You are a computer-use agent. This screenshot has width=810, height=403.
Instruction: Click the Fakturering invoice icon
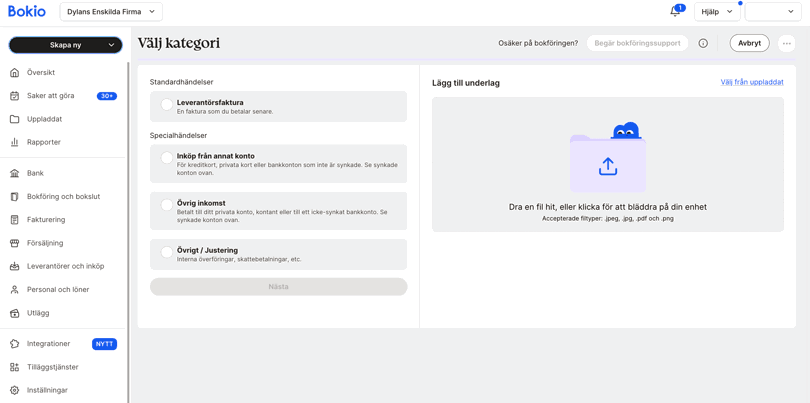point(15,220)
